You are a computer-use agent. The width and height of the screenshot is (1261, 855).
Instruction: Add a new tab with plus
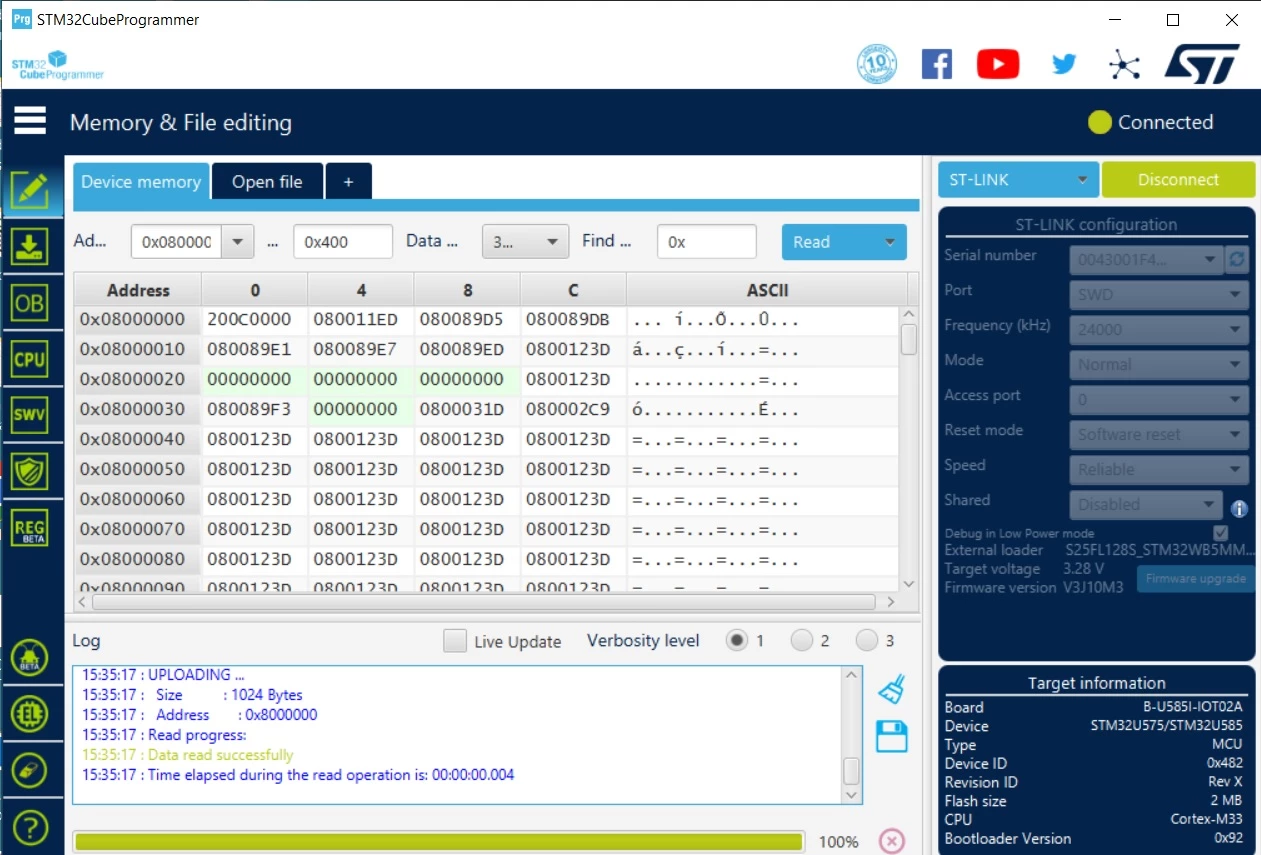click(349, 182)
